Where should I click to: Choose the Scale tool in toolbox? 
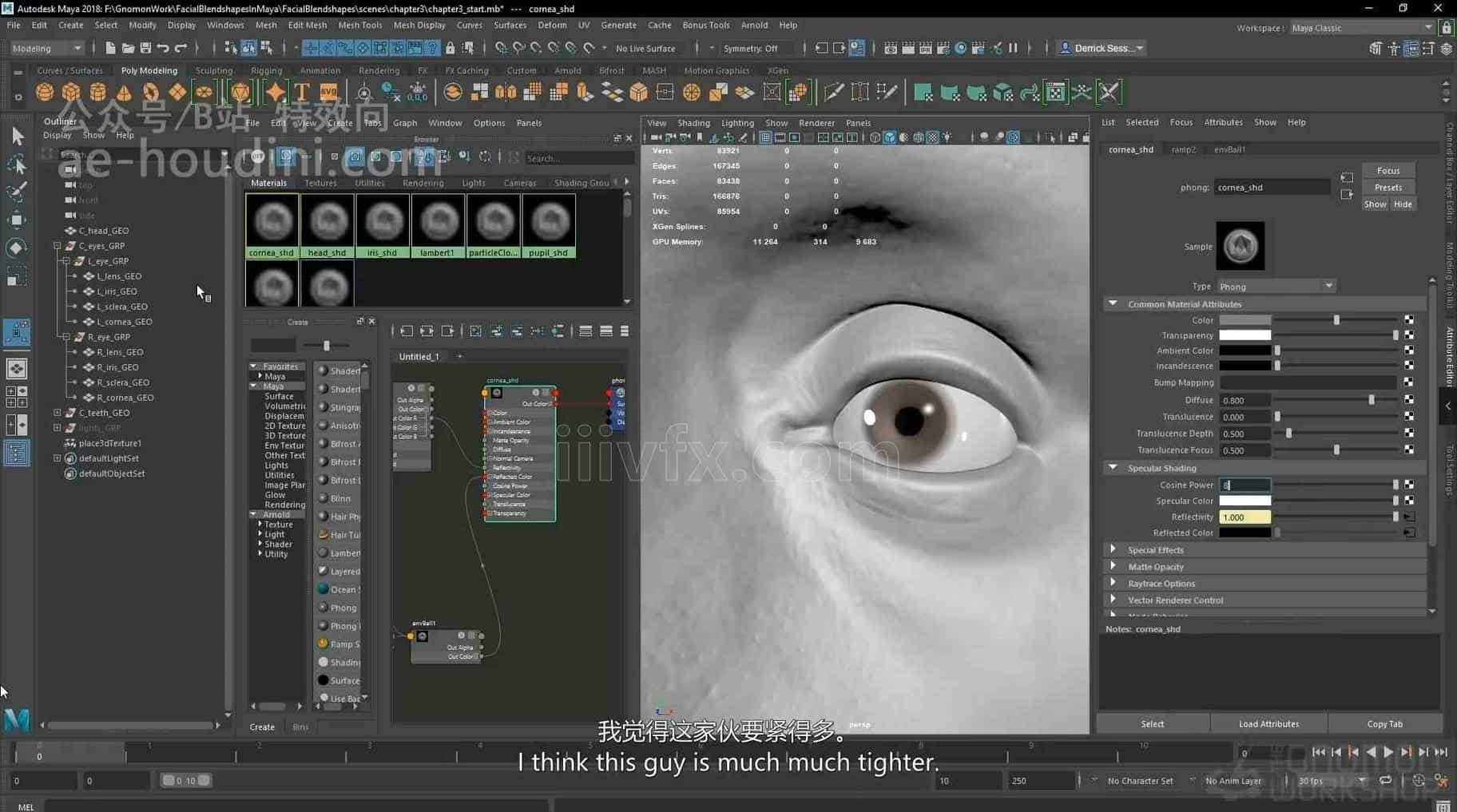pos(17,276)
